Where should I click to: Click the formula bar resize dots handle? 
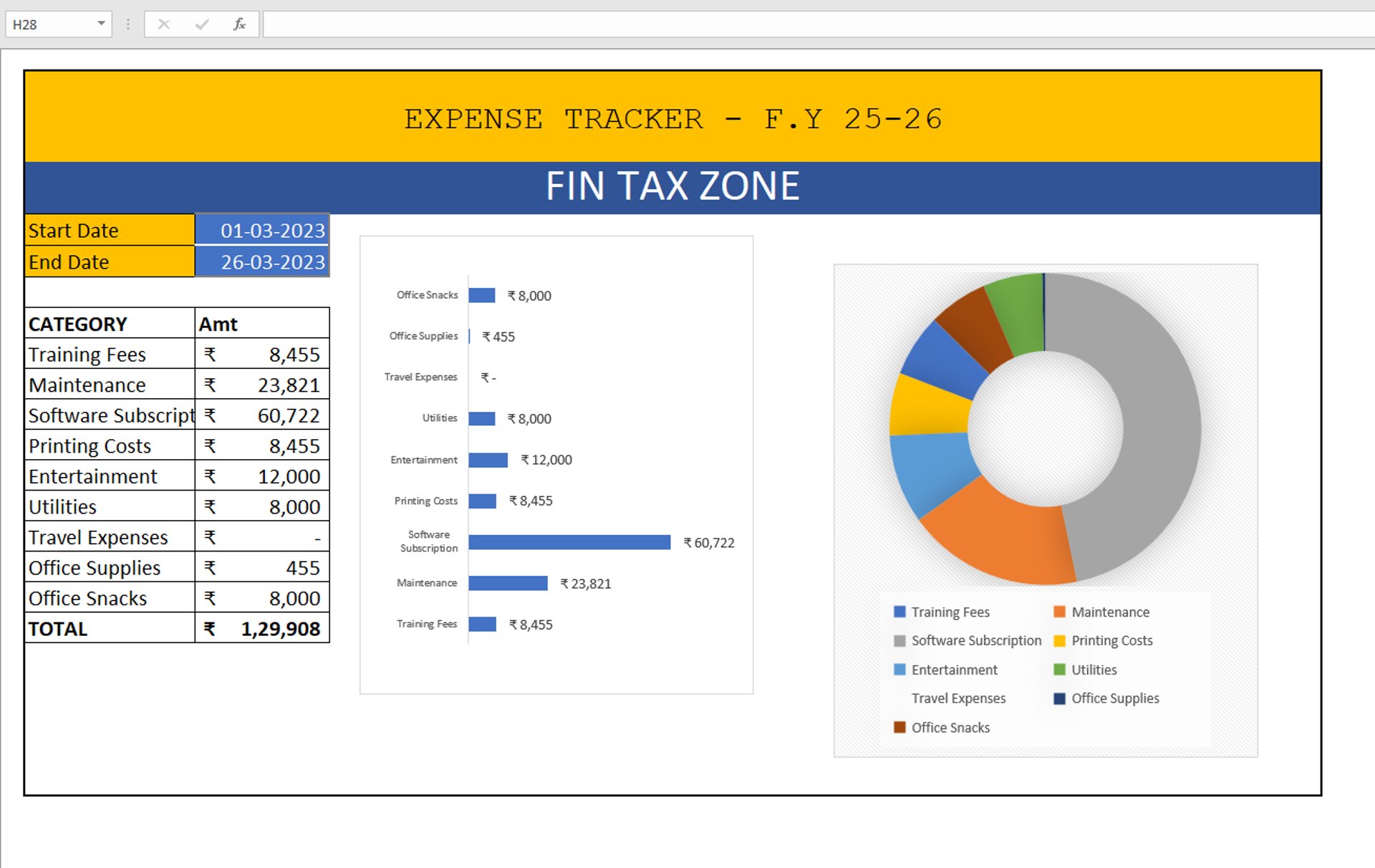pos(128,24)
